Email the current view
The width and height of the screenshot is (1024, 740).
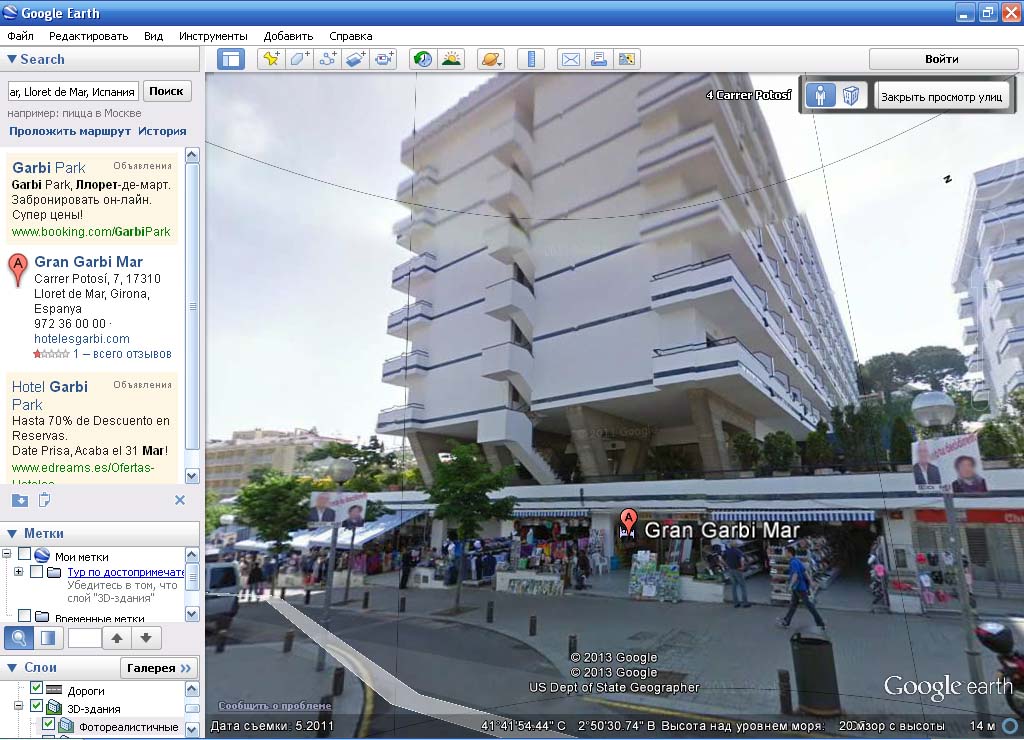click(x=571, y=59)
